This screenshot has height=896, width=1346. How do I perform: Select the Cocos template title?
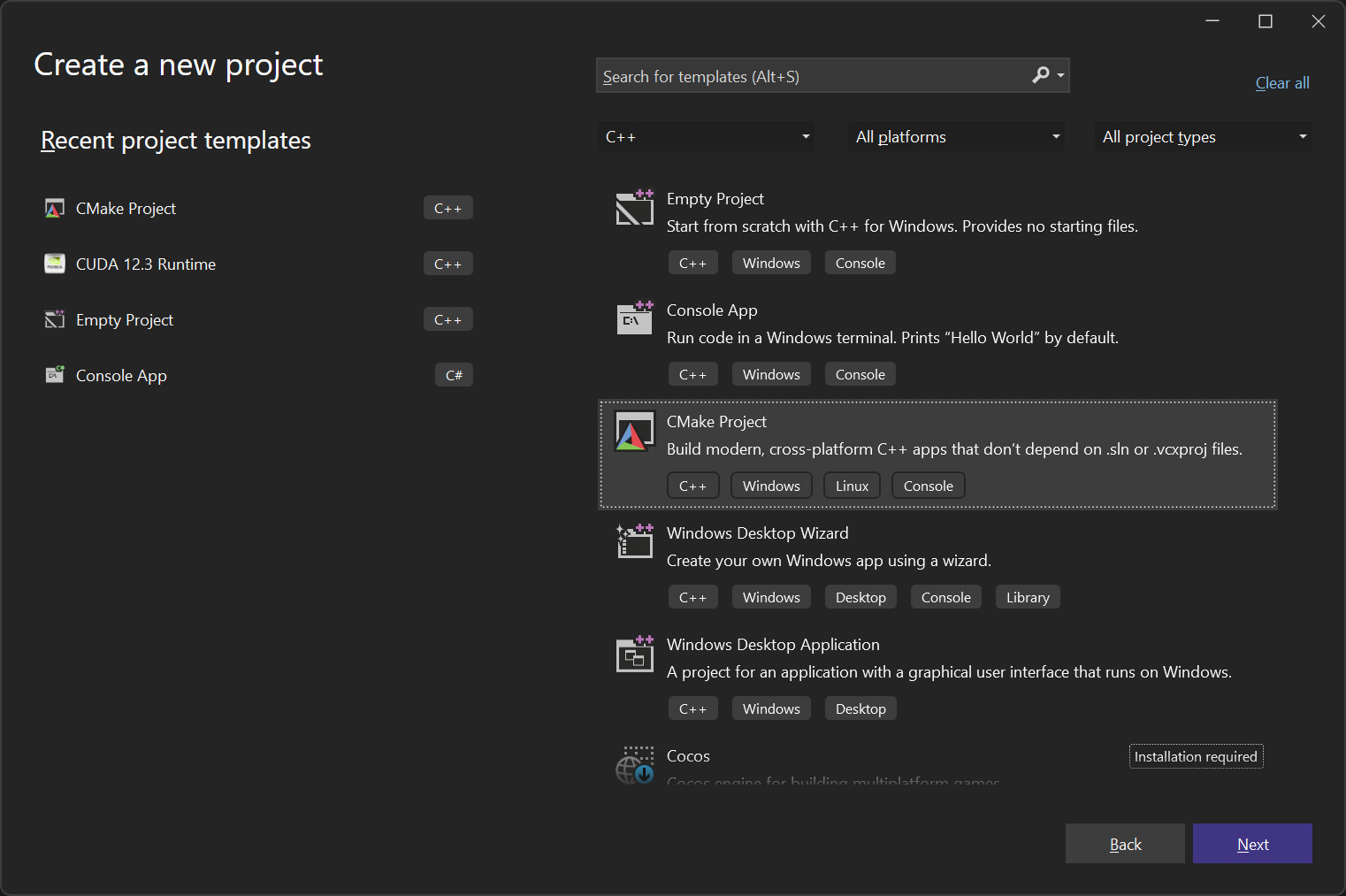688,756
